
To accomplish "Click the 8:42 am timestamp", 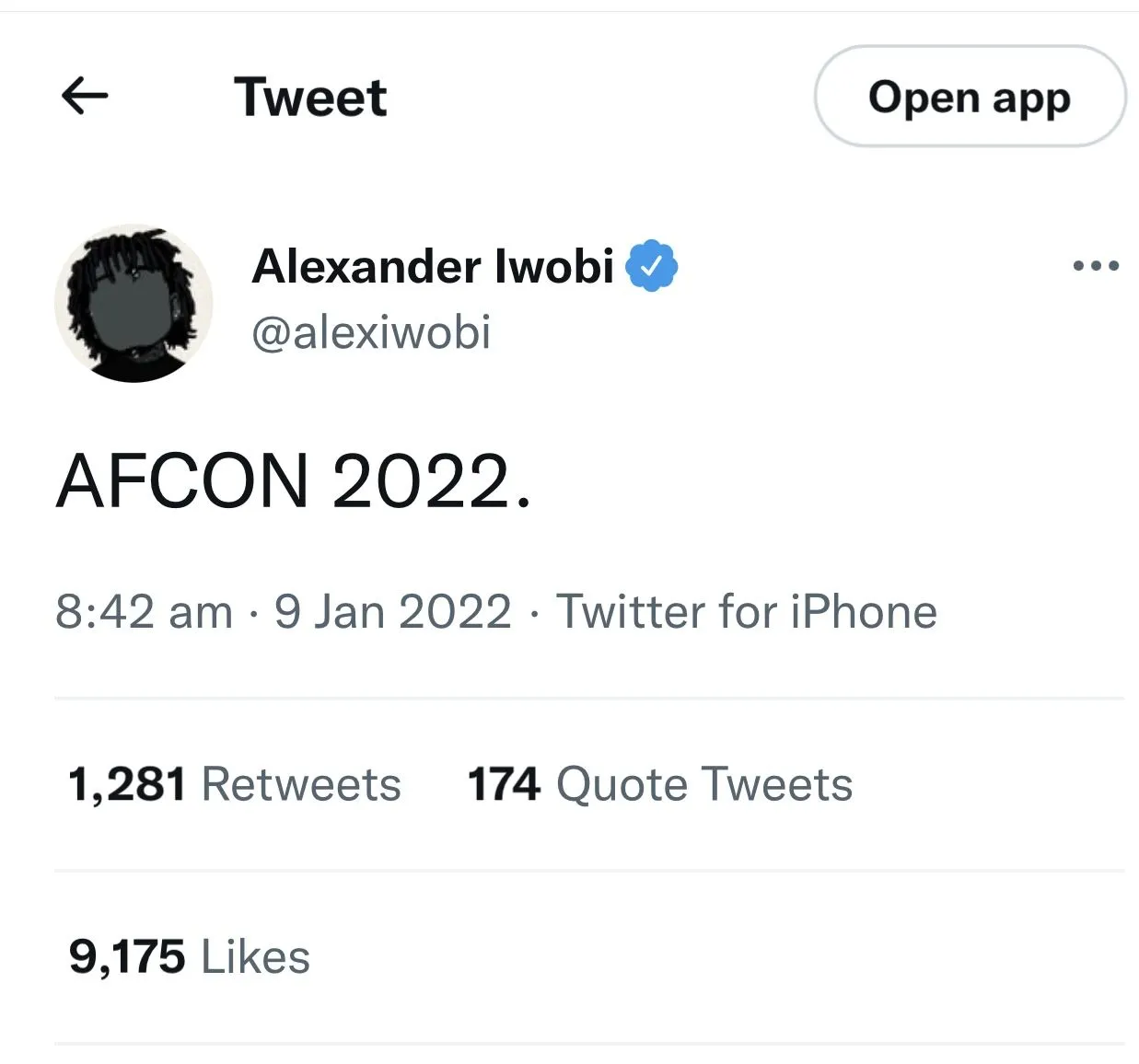I will point(144,612).
